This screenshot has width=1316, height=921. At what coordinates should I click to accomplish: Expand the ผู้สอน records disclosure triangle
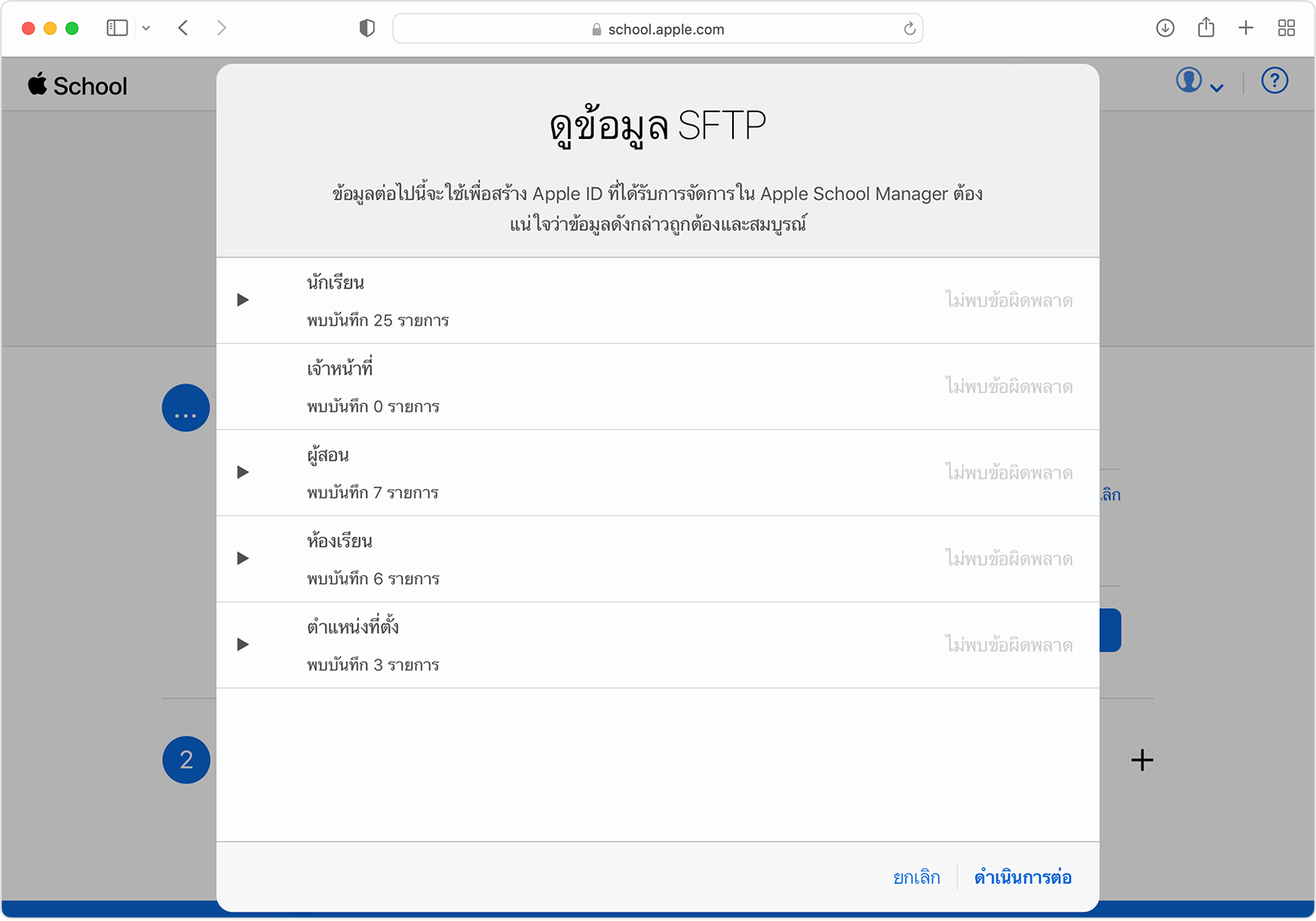[x=243, y=472]
